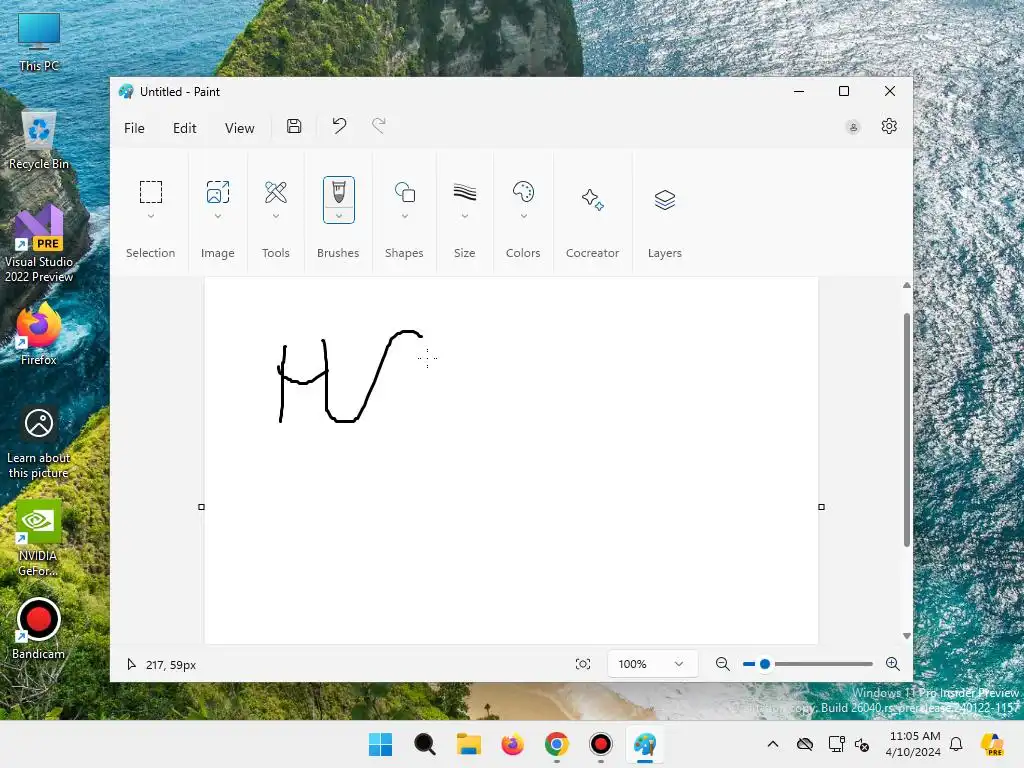
Task: Select the Brushes tool icon
Action: click(338, 193)
